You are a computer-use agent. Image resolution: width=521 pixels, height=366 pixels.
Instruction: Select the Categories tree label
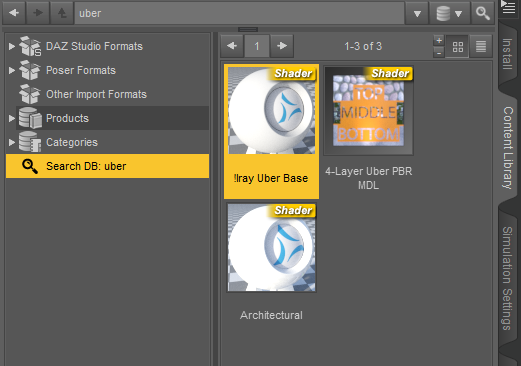click(72, 142)
